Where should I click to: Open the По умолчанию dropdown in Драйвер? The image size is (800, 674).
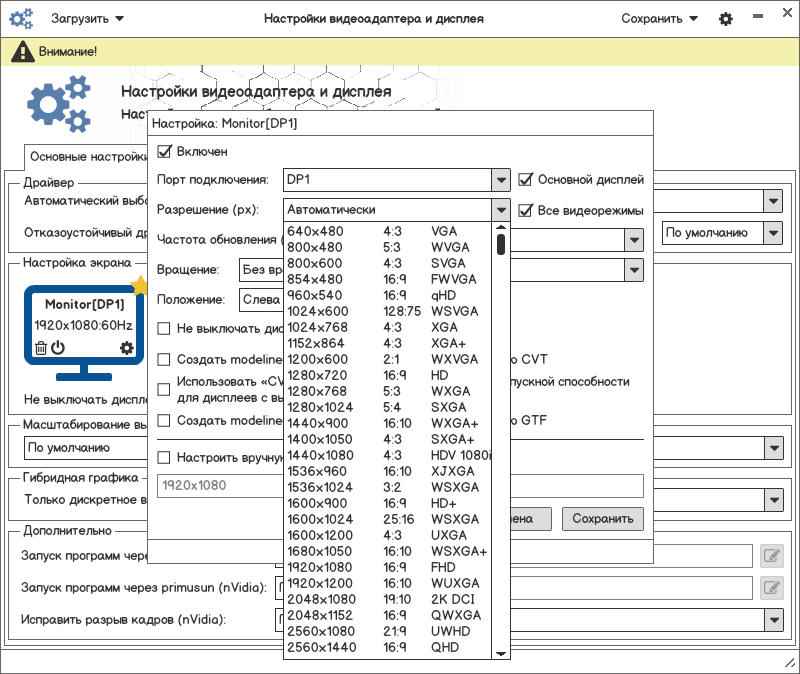[772, 233]
